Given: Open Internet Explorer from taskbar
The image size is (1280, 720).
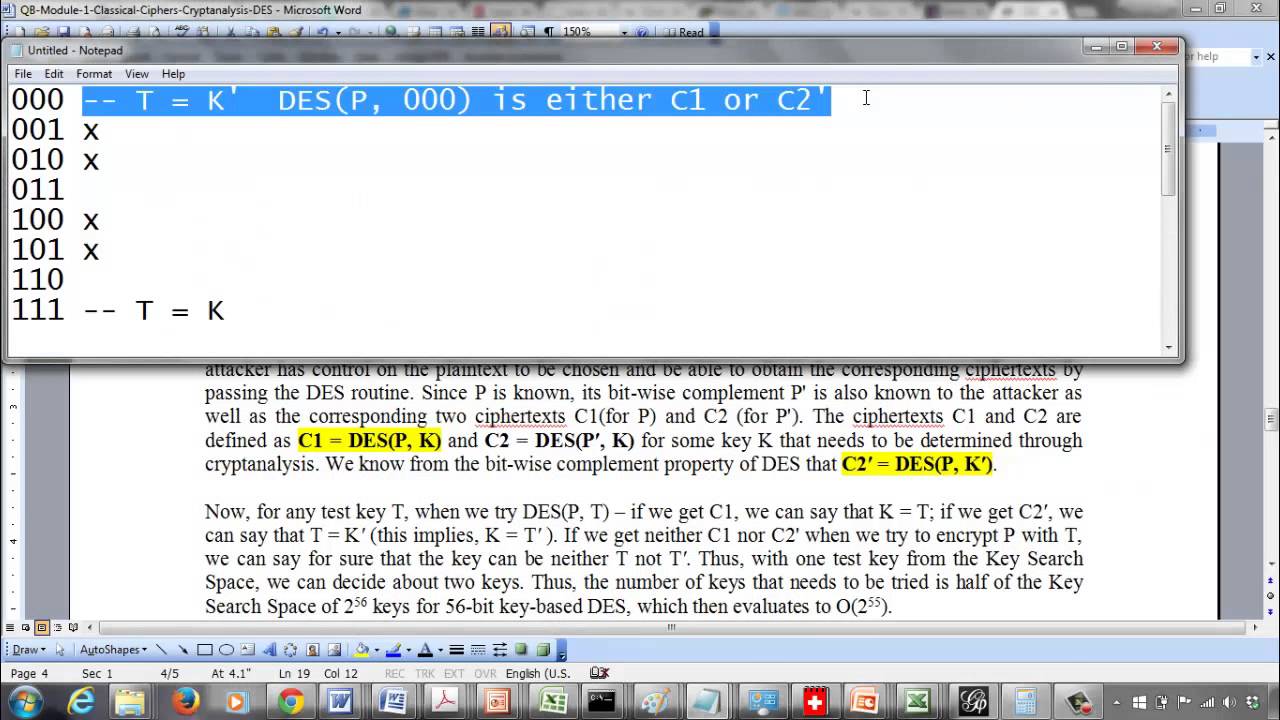Looking at the screenshot, I should click(x=79, y=701).
